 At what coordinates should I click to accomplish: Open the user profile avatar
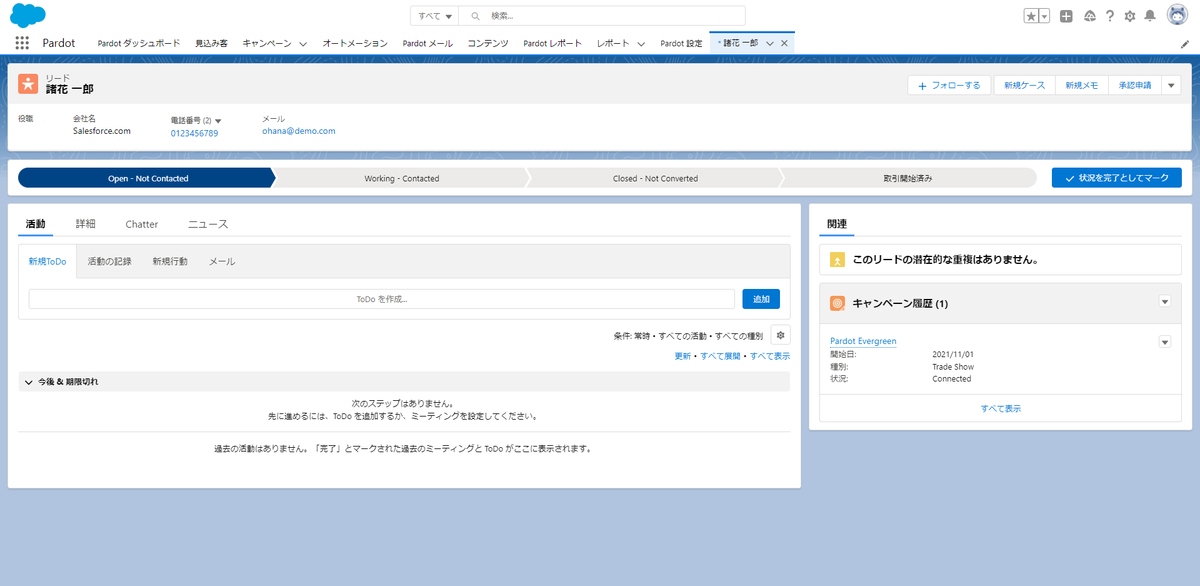[1176, 16]
